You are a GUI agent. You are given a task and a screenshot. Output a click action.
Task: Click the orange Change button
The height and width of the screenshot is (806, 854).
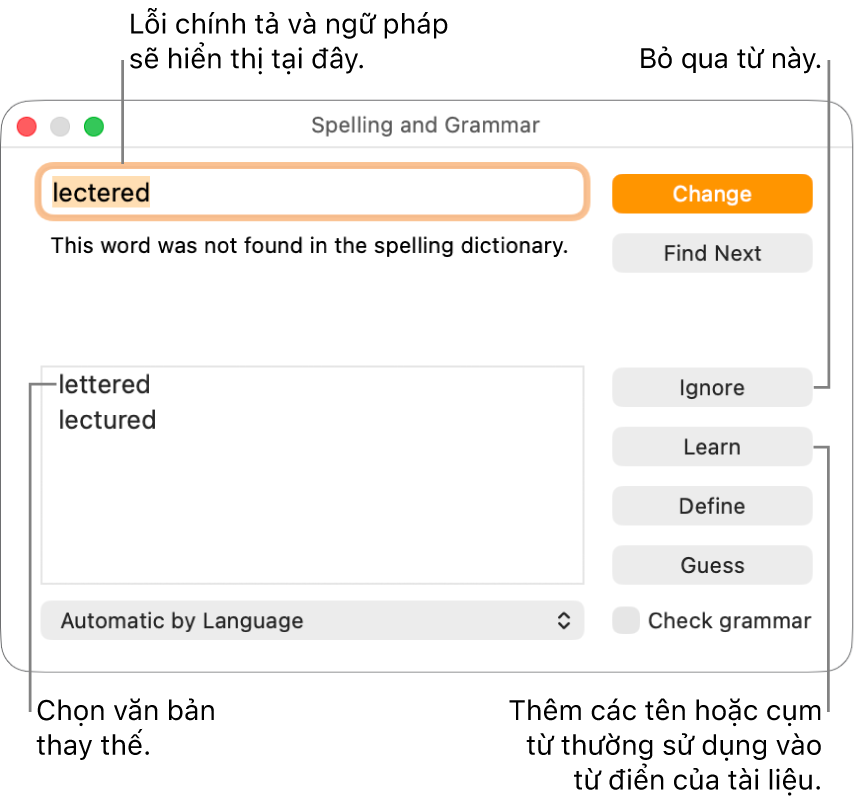[x=712, y=194]
